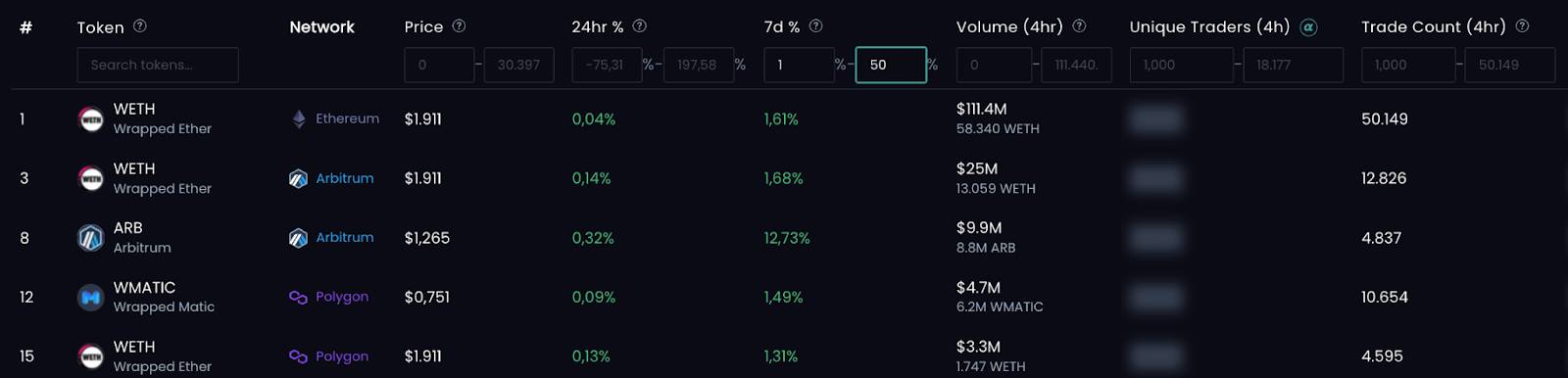This screenshot has height=378, width=1568.
Task: Click the help icon beside Price header
Action: pos(459,26)
